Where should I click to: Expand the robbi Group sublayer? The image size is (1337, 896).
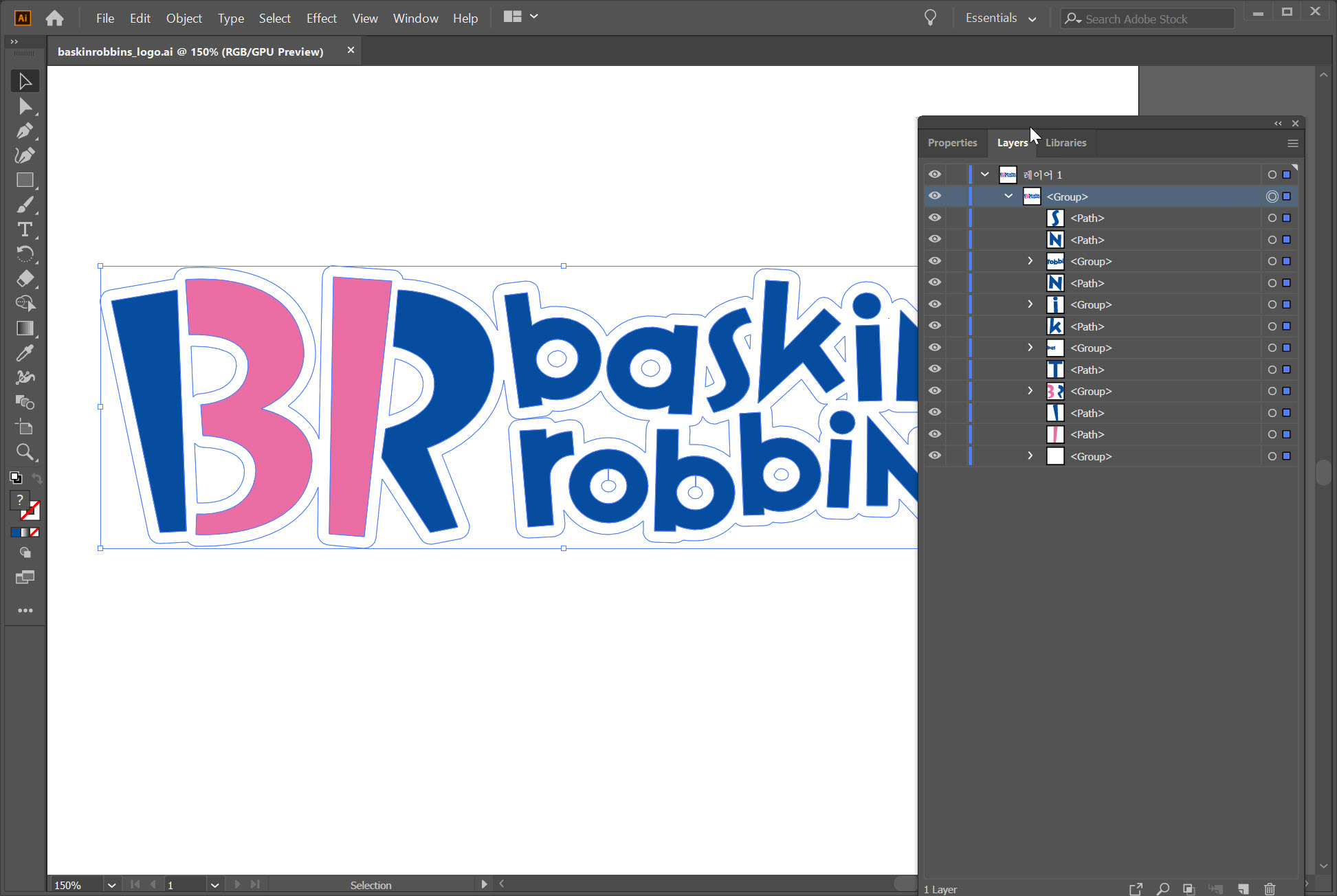click(1030, 261)
